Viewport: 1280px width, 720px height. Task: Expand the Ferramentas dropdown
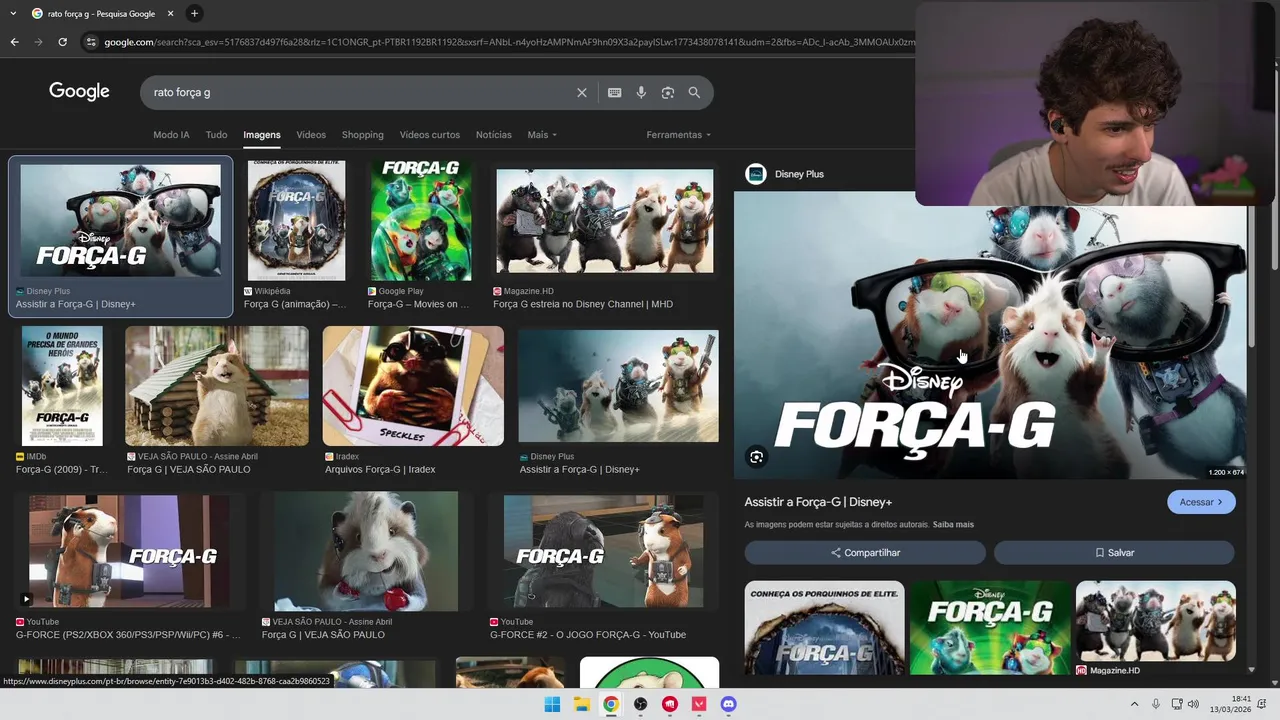[x=679, y=135]
